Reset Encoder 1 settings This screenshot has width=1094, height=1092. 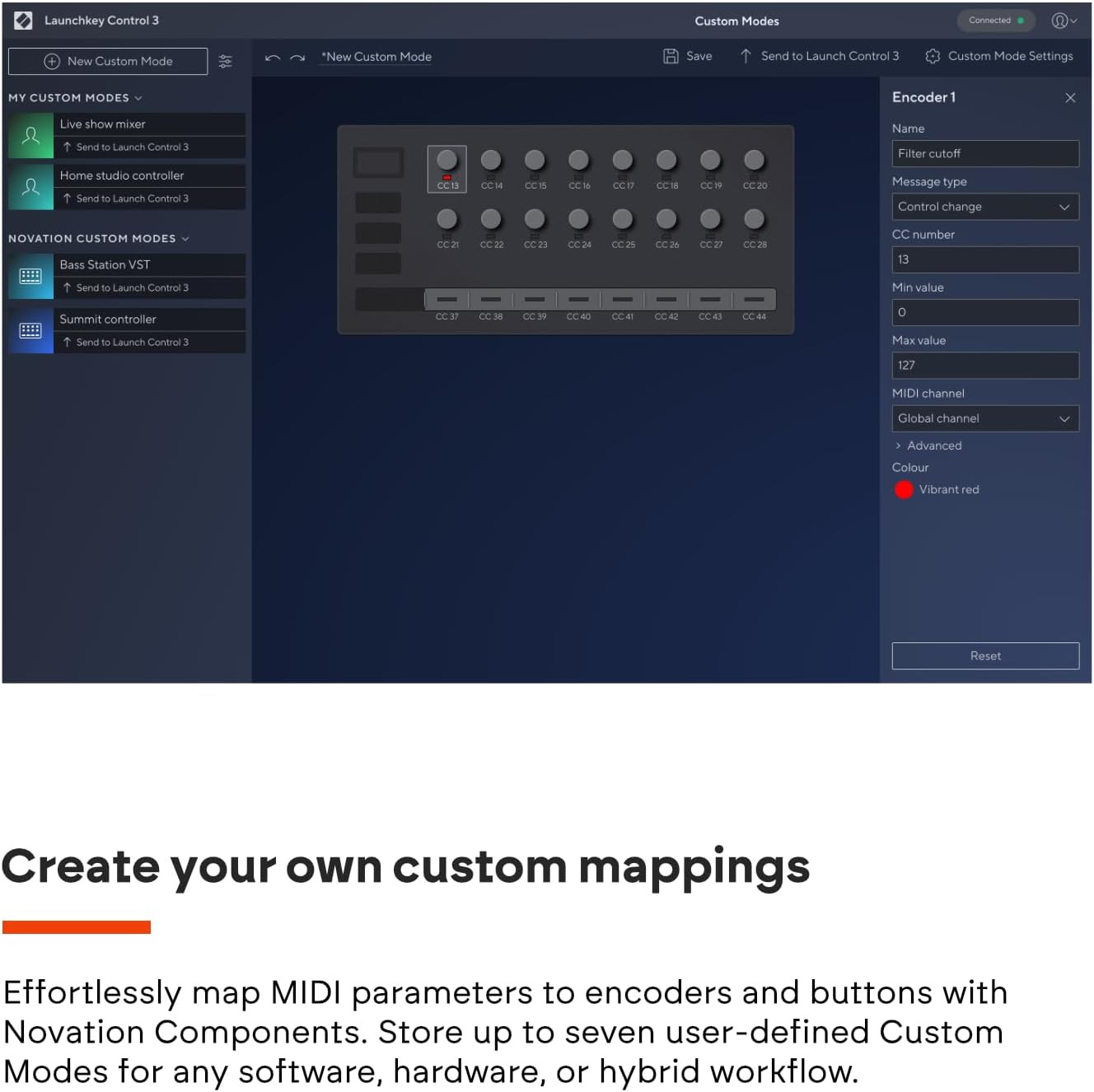985,656
